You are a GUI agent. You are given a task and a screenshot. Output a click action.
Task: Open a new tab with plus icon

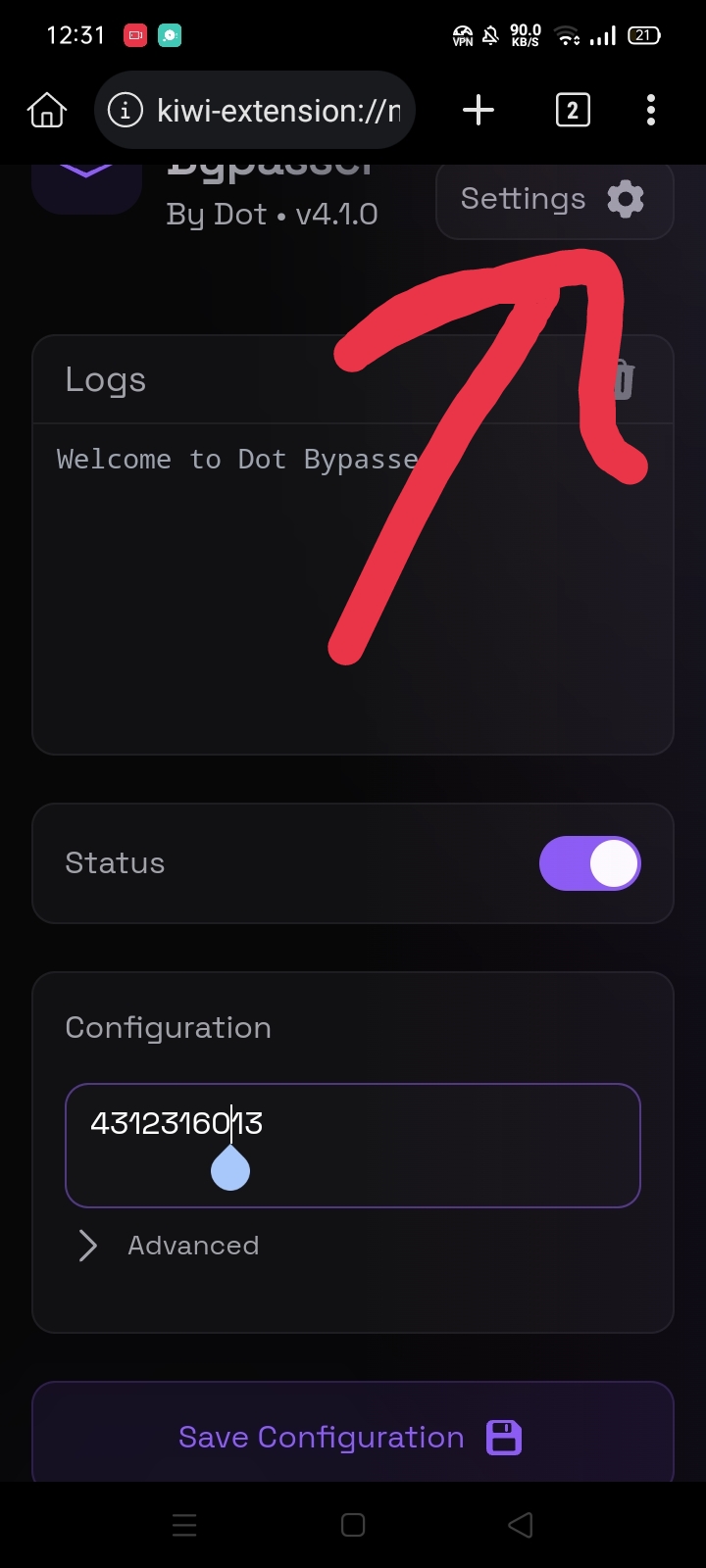click(x=479, y=111)
